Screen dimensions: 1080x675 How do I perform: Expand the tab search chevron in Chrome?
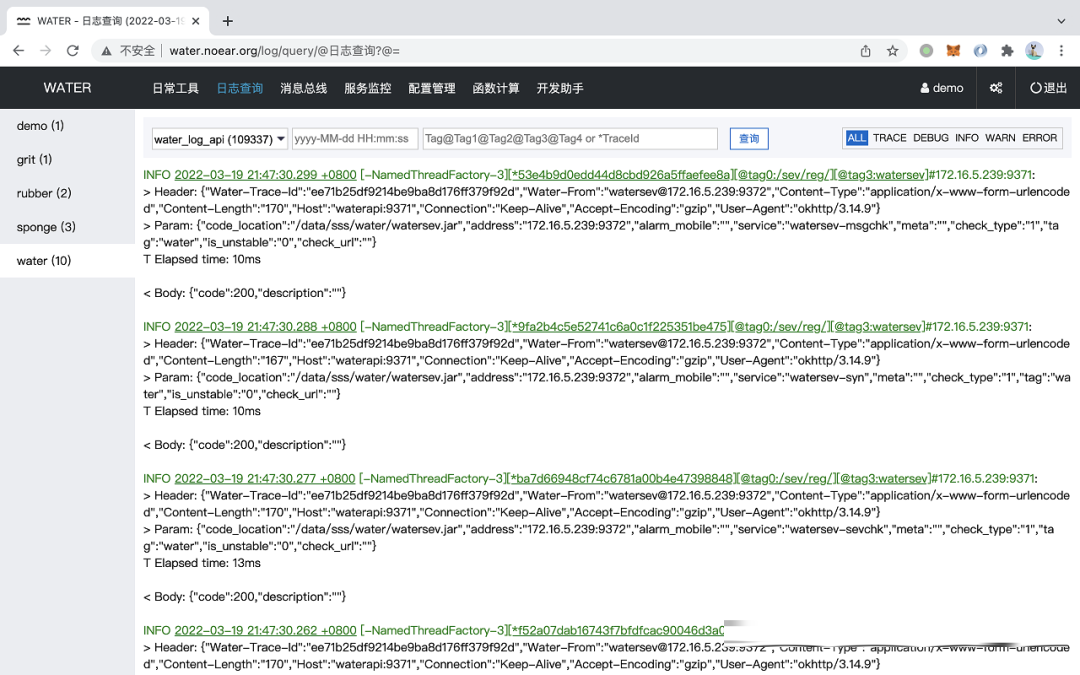[x=1061, y=21]
